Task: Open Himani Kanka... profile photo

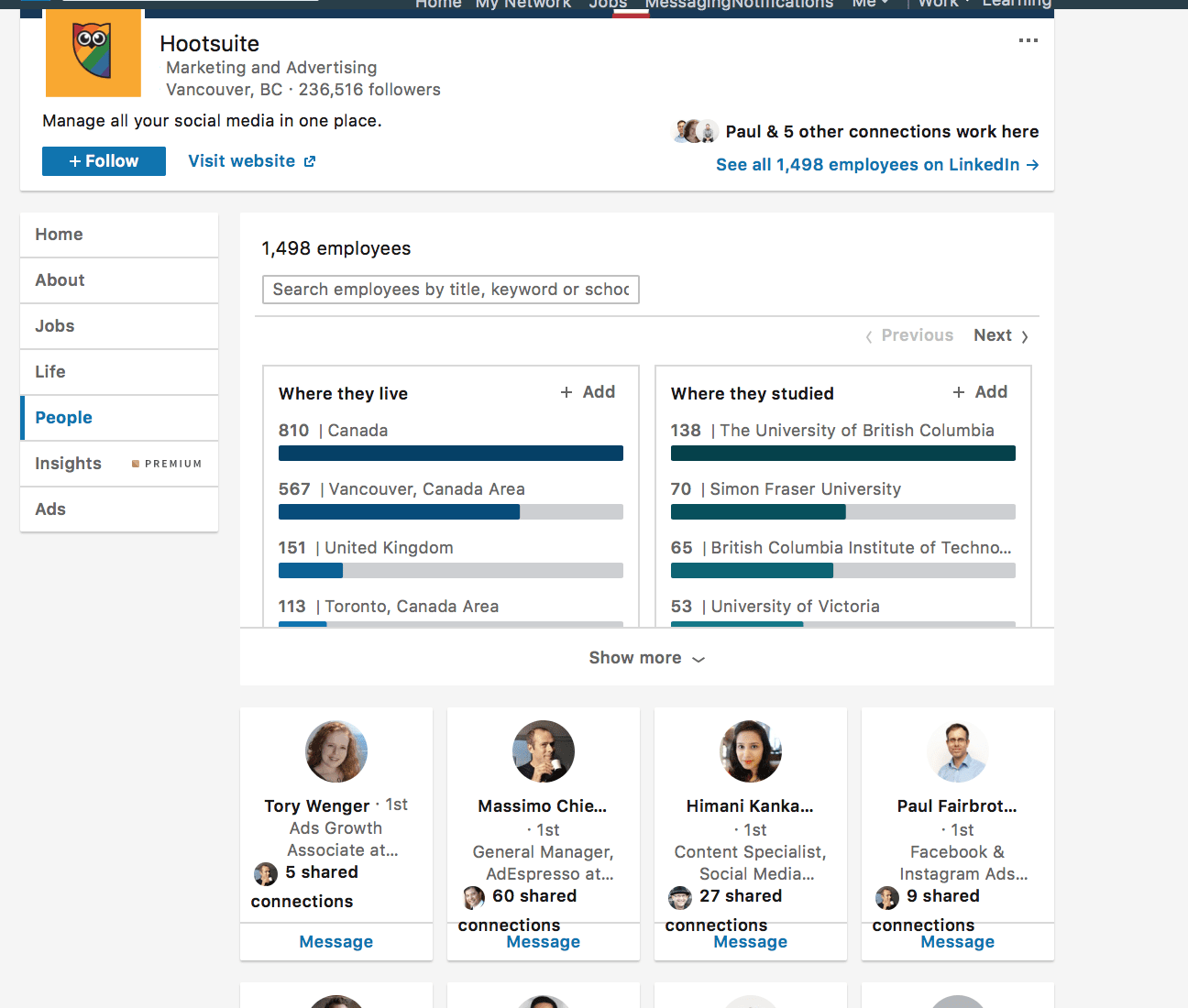Action: click(751, 751)
